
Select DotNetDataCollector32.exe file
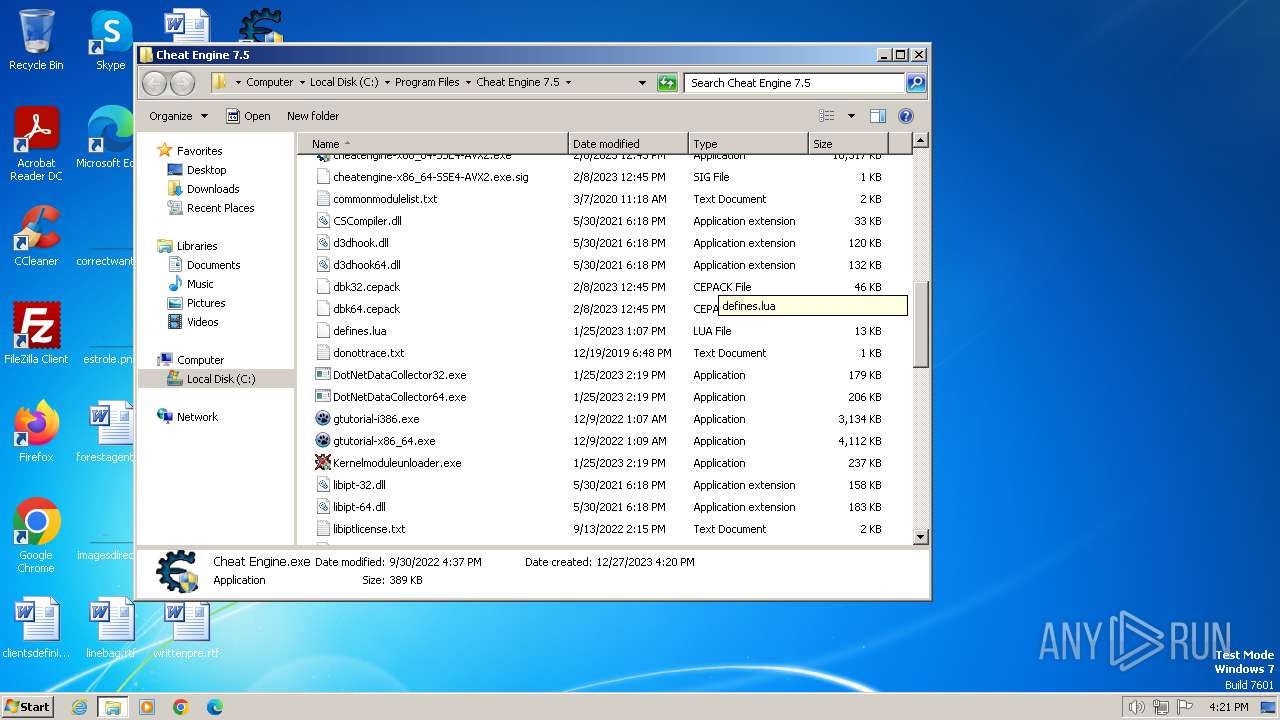coord(399,375)
